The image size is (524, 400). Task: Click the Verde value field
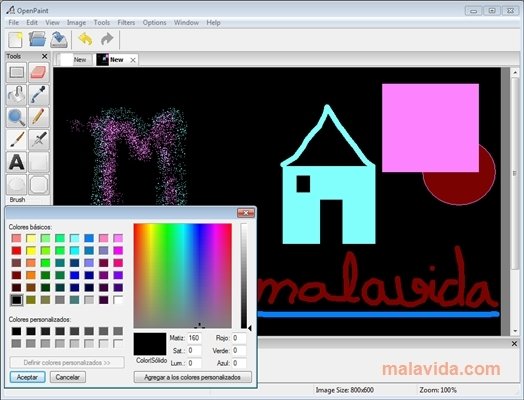point(239,351)
